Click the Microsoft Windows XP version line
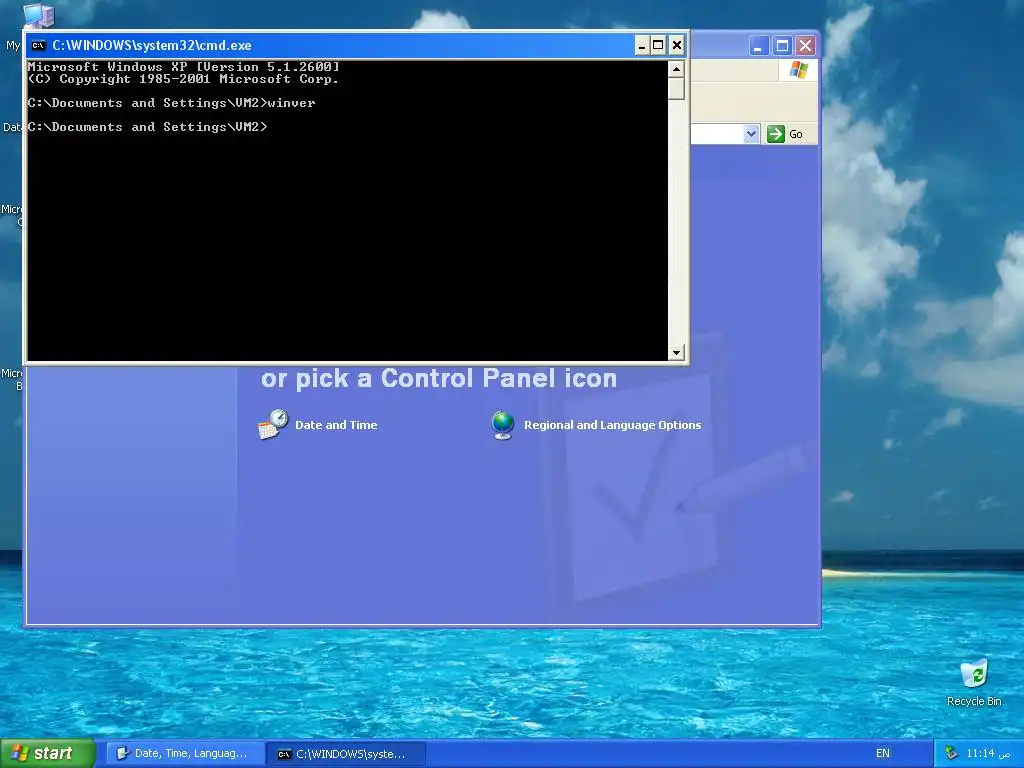 point(184,67)
